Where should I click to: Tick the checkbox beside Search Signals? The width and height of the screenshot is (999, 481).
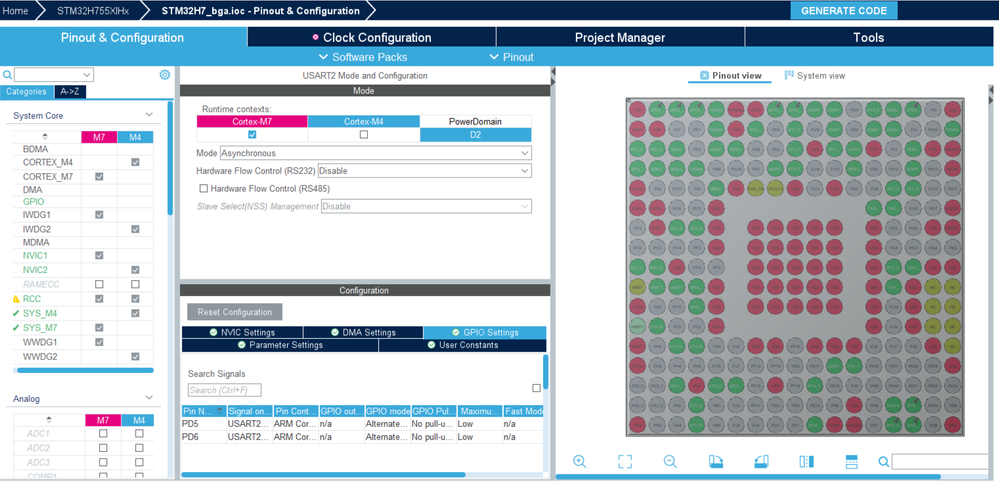(x=536, y=388)
